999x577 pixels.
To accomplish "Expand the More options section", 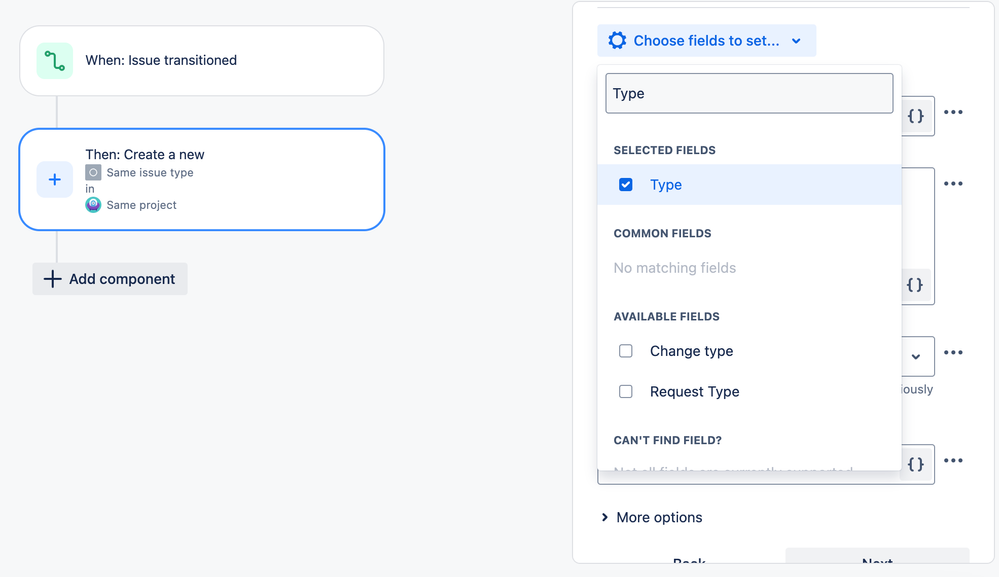I will tap(651, 517).
